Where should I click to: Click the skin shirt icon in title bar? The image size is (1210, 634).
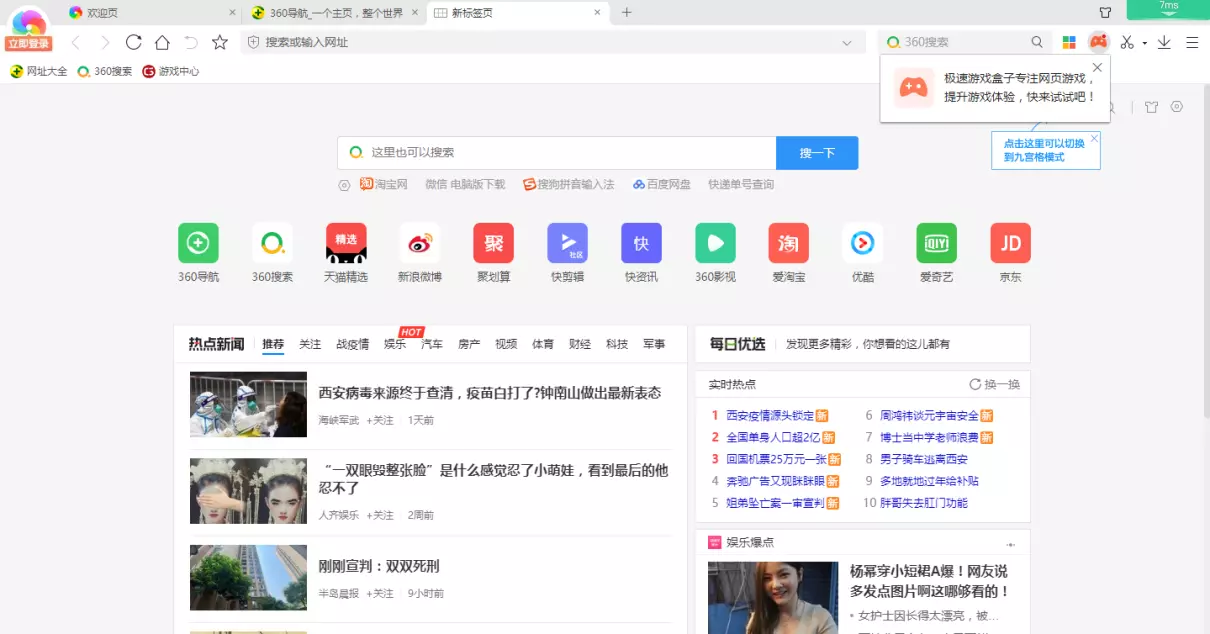click(1105, 13)
